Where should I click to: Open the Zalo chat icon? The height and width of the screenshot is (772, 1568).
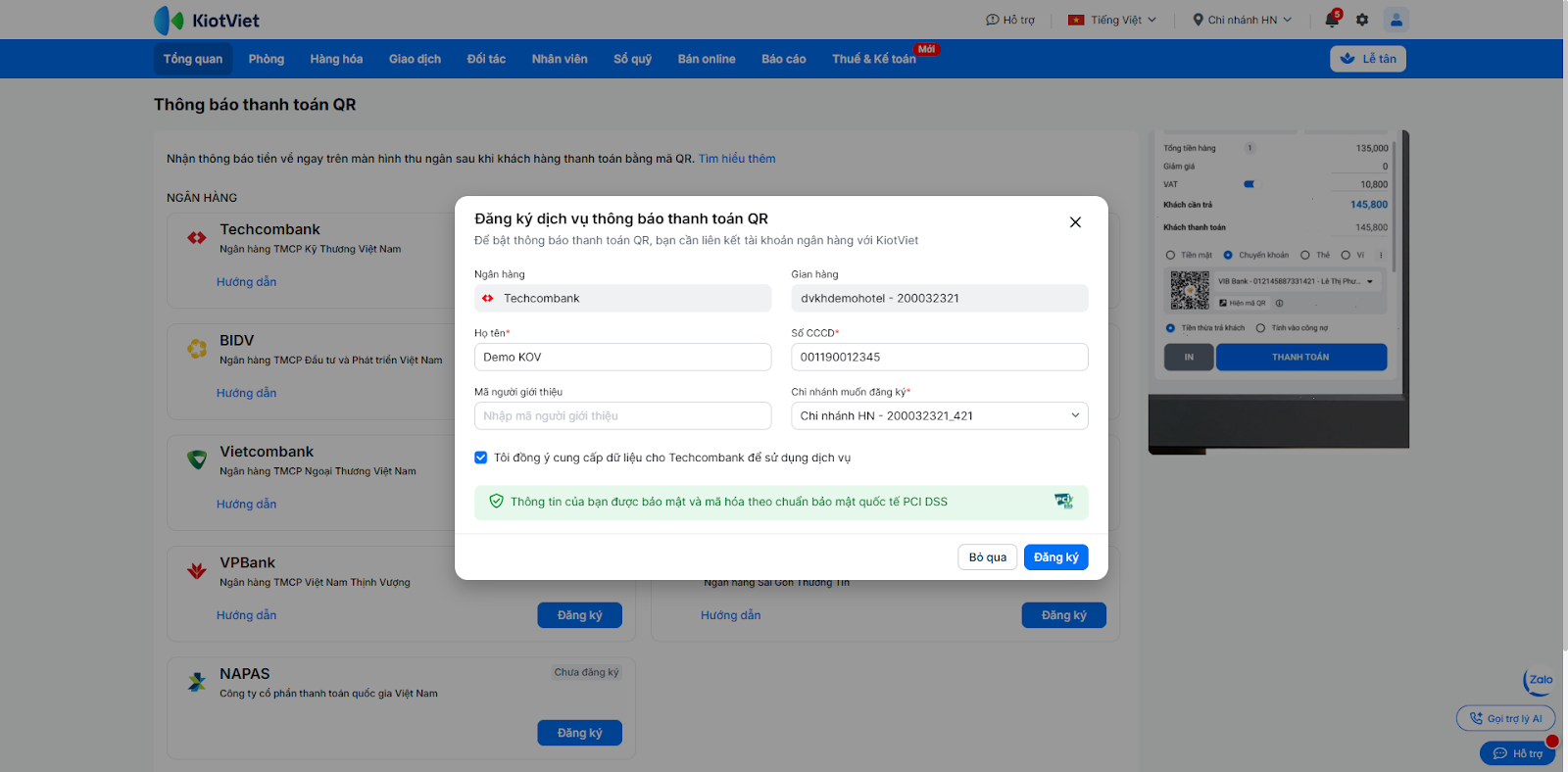click(x=1538, y=680)
